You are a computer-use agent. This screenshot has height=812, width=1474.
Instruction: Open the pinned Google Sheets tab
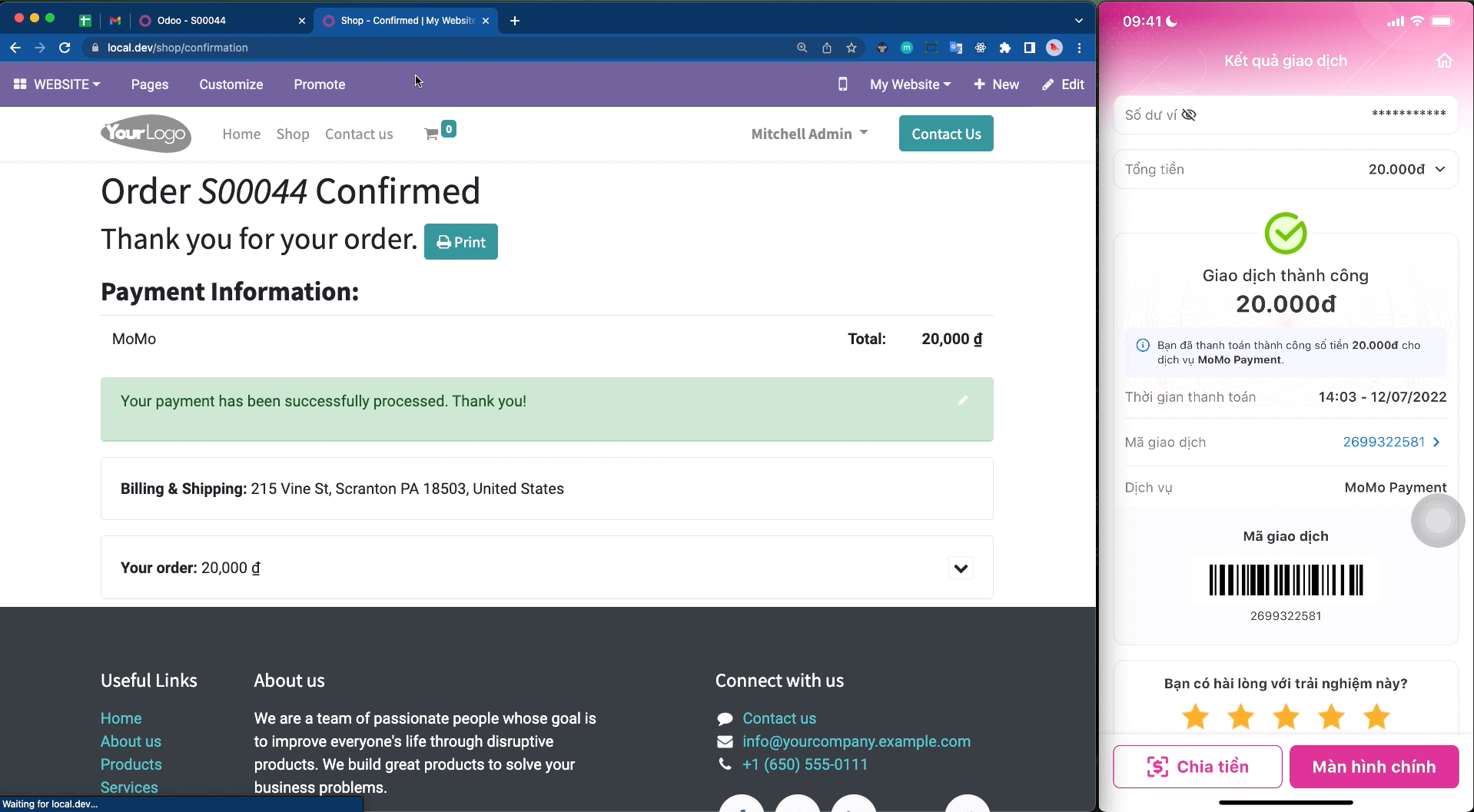(x=85, y=21)
